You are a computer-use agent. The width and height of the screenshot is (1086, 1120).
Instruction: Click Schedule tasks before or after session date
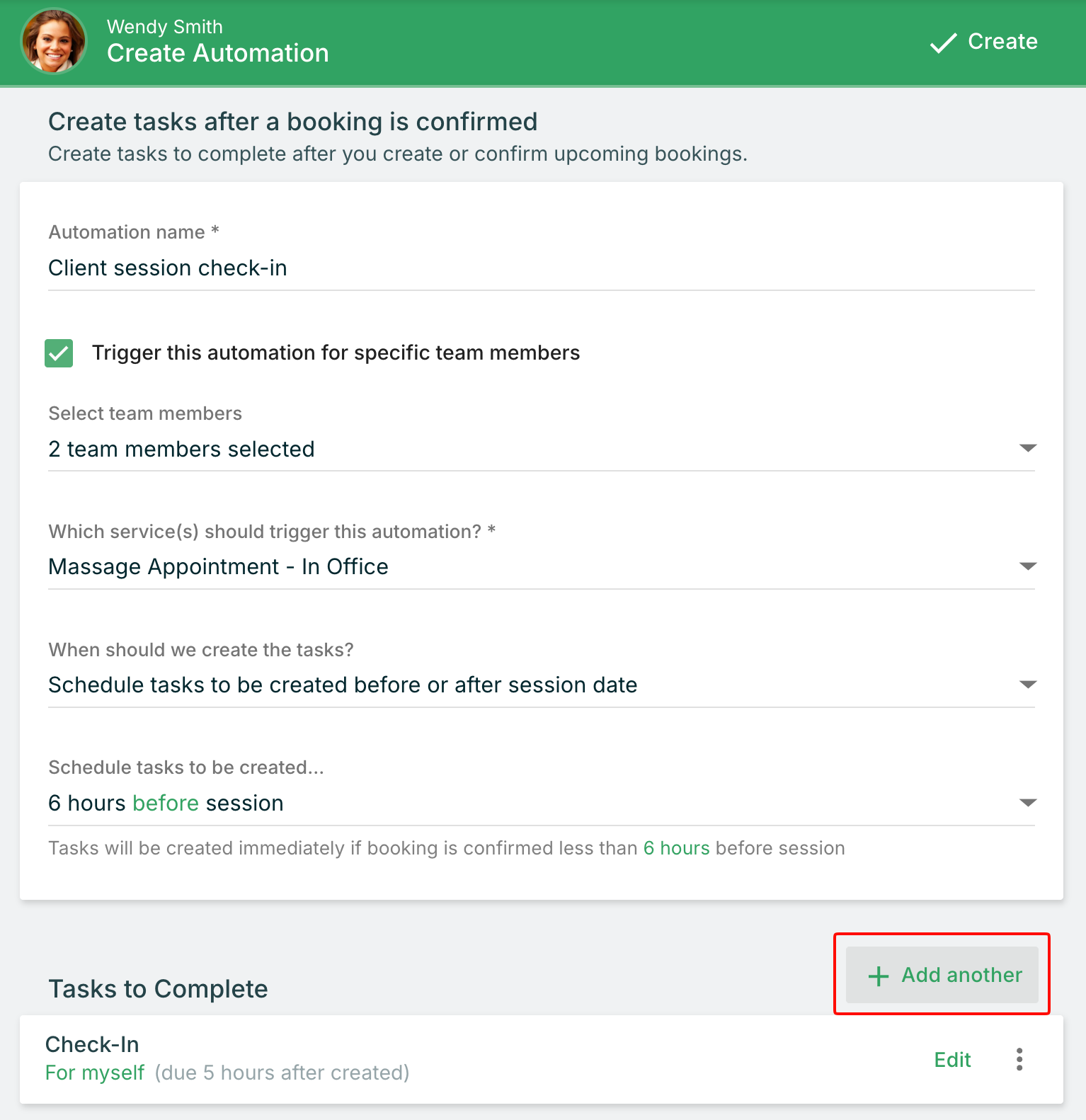click(x=343, y=685)
